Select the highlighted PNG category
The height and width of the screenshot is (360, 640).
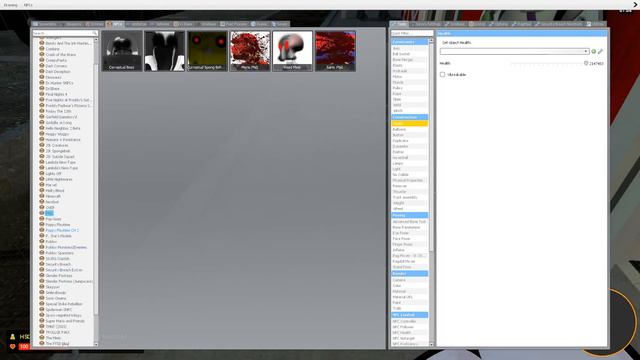click(49, 213)
